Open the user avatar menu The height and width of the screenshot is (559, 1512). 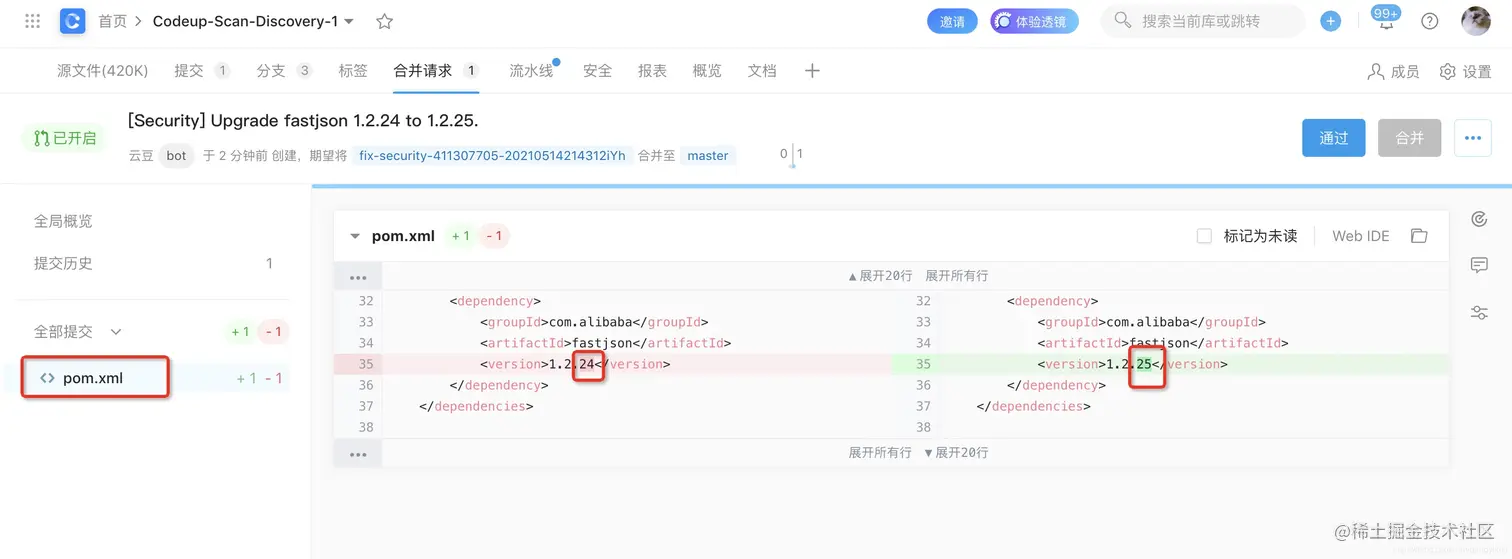click(x=1476, y=21)
